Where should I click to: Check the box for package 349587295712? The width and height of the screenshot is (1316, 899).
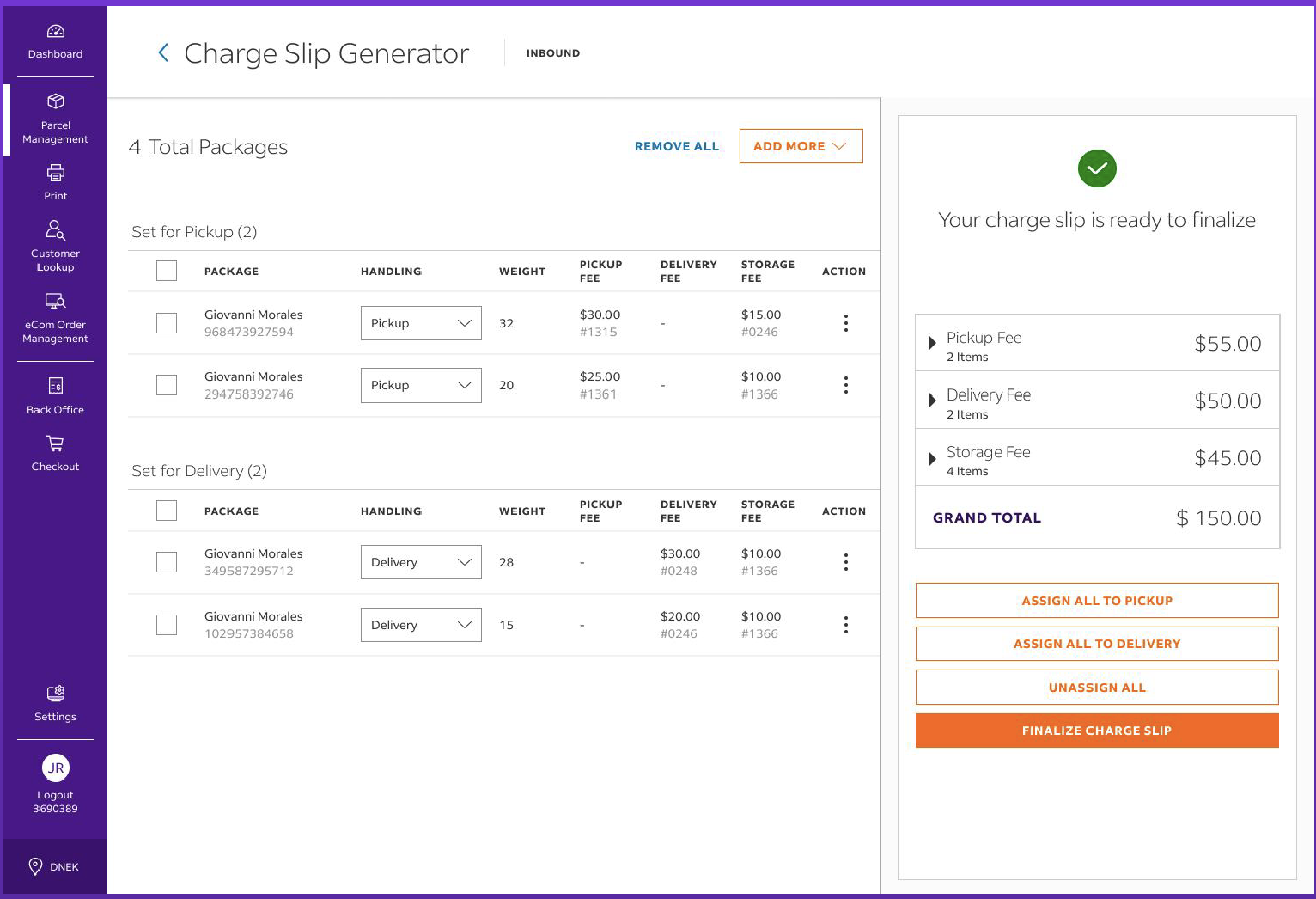coord(167,562)
